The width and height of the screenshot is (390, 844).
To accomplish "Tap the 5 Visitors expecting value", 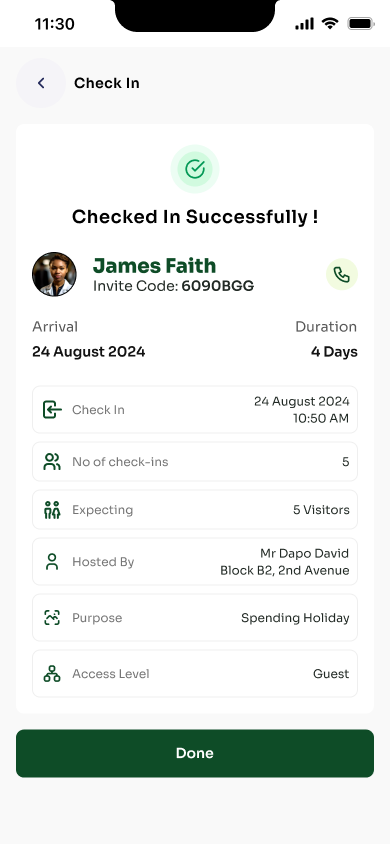I will [x=321, y=510].
